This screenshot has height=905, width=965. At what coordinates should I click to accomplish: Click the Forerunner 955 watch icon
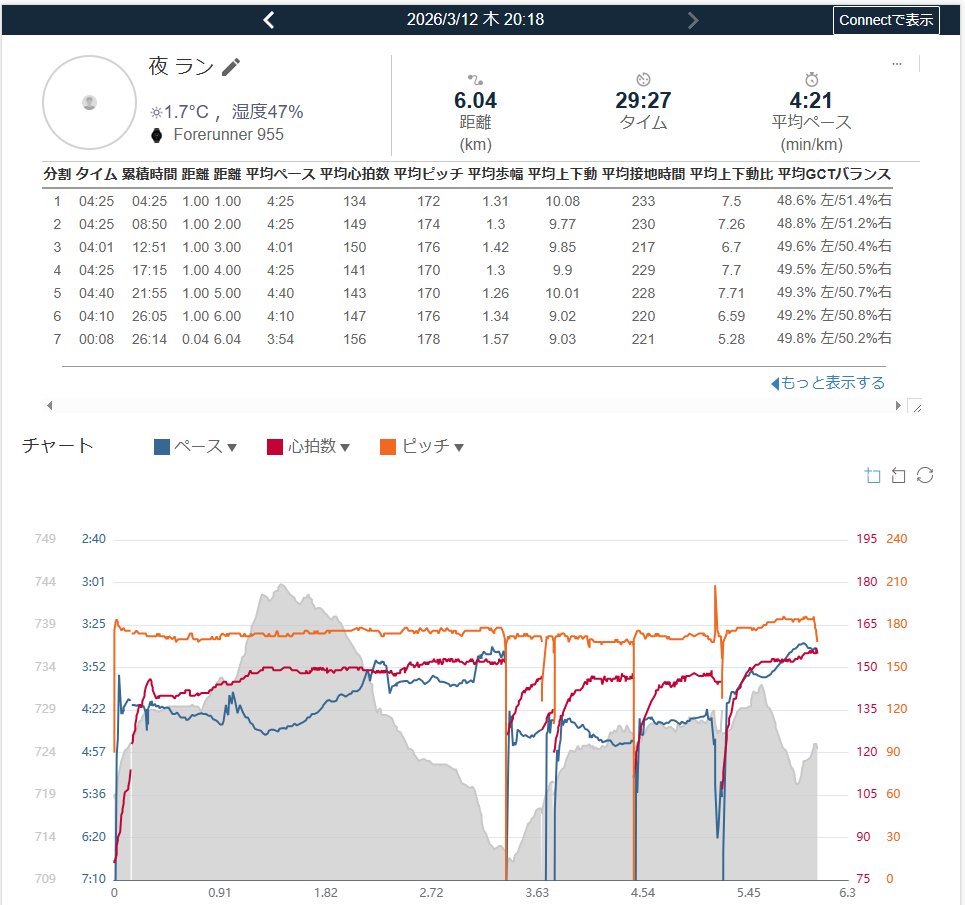point(157,135)
